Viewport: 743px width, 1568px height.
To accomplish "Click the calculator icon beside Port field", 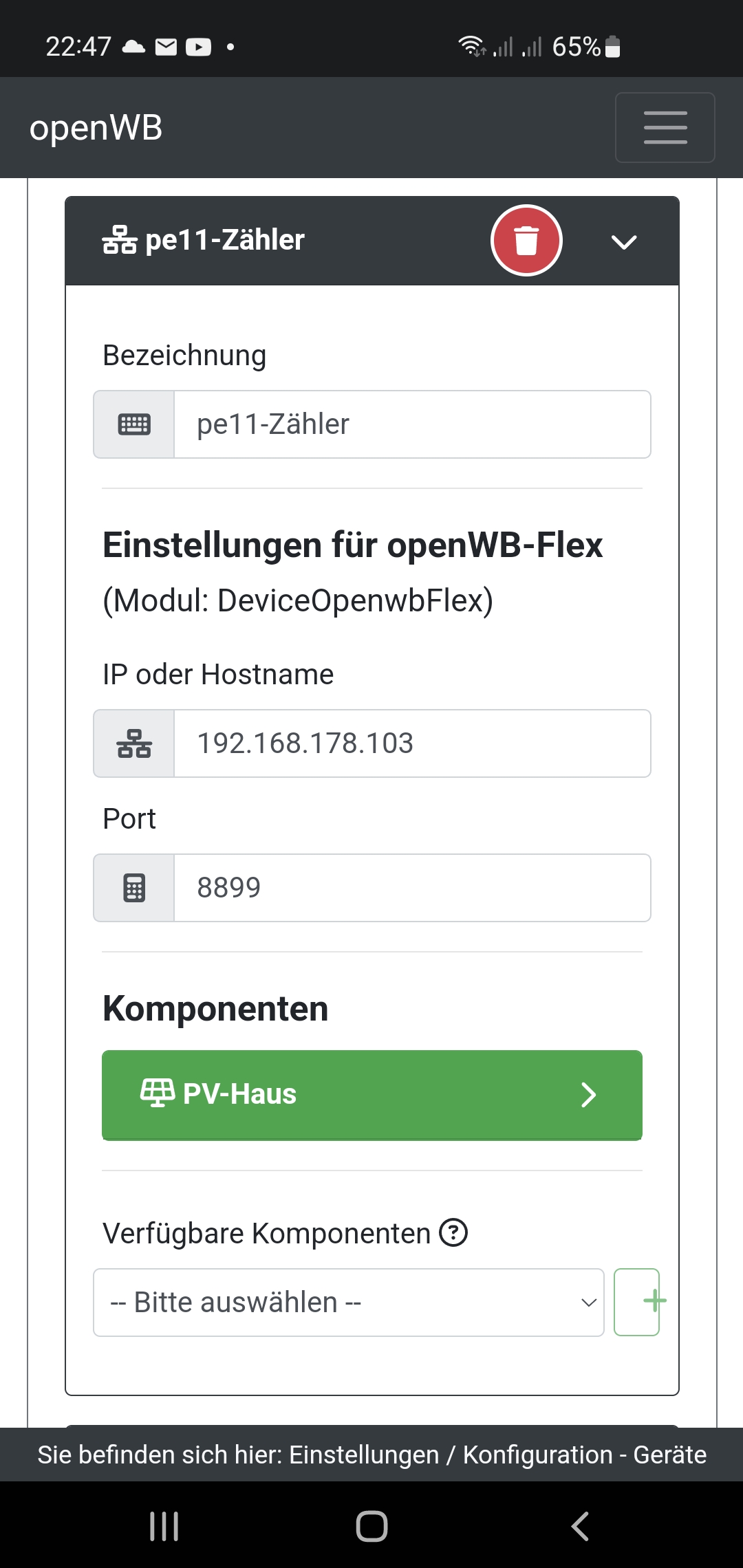I will (x=134, y=888).
